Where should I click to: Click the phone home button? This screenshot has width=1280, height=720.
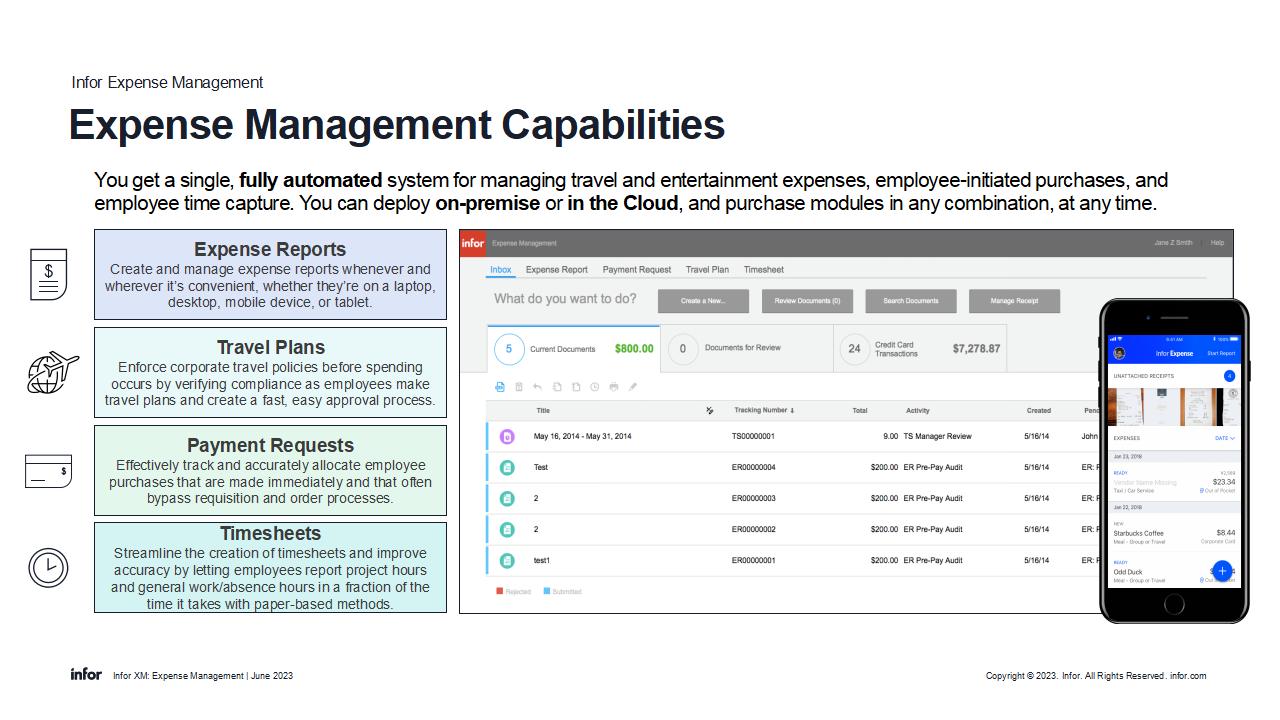(x=1174, y=604)
